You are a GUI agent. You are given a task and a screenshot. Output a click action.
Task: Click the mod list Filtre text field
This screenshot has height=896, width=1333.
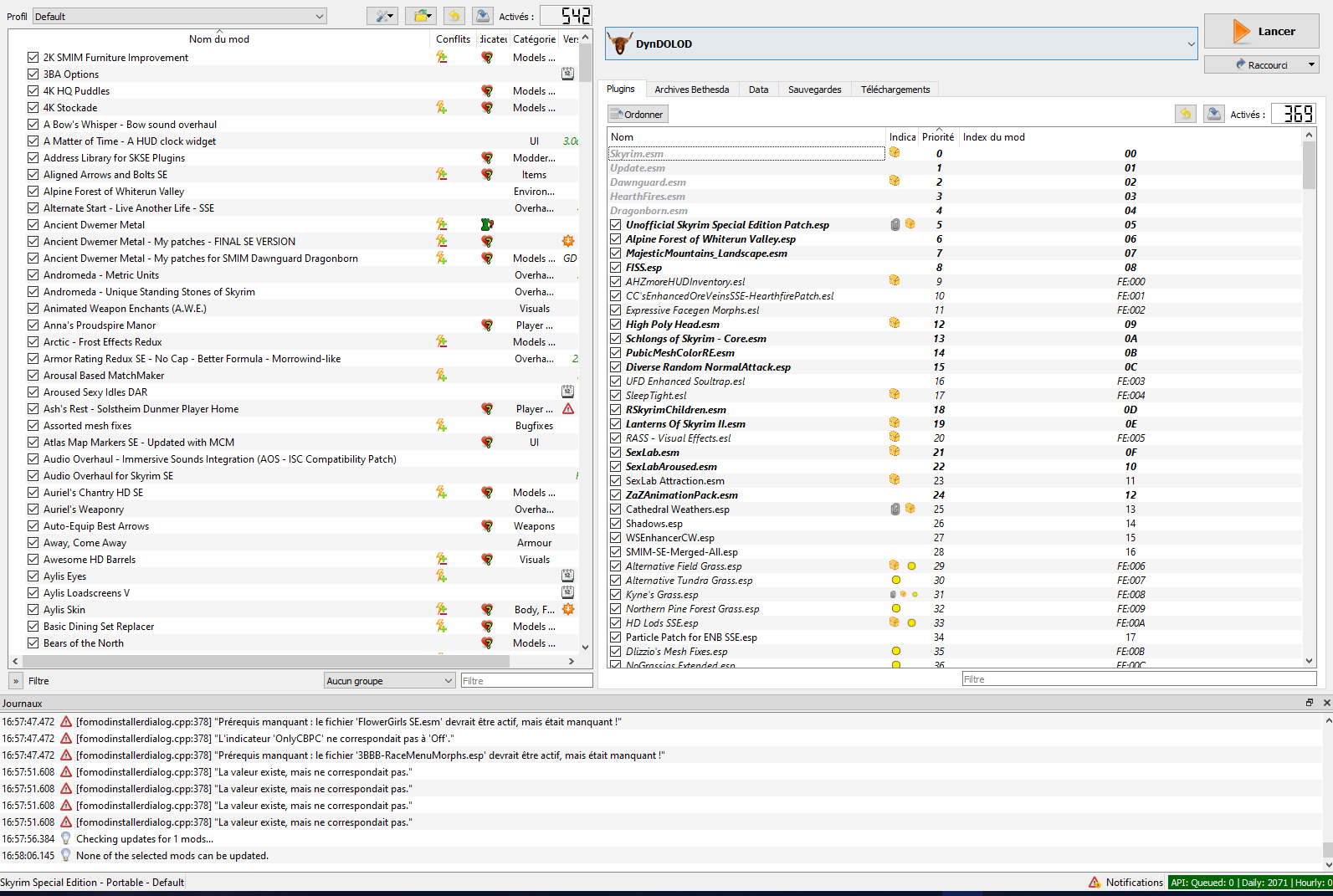click(526, 681)
